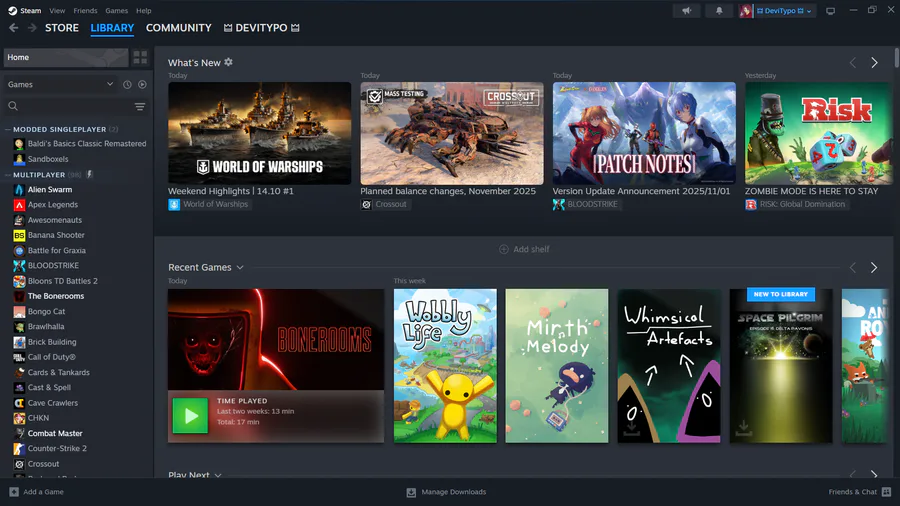Collapse the MODDED SINGLEPLAYER collection
The height and width of the screenshot is (506, 900).
coord(8,130)
